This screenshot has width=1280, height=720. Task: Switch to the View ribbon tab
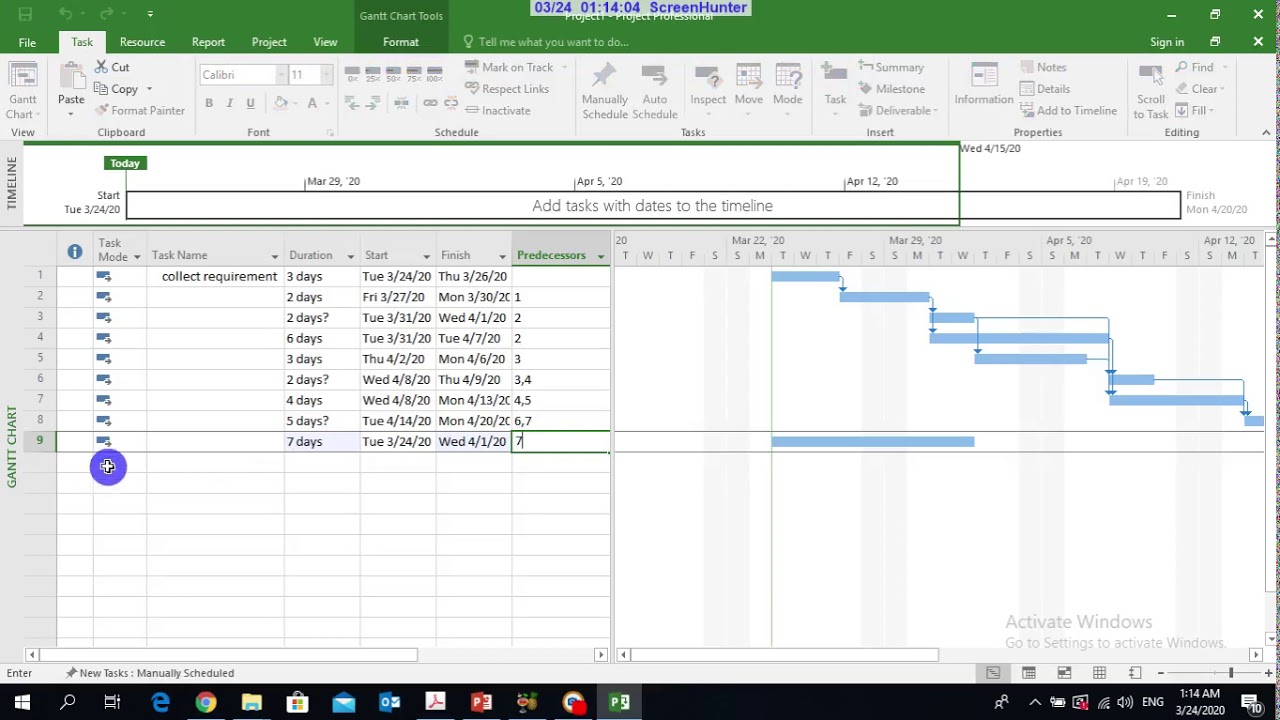(325, 42)
